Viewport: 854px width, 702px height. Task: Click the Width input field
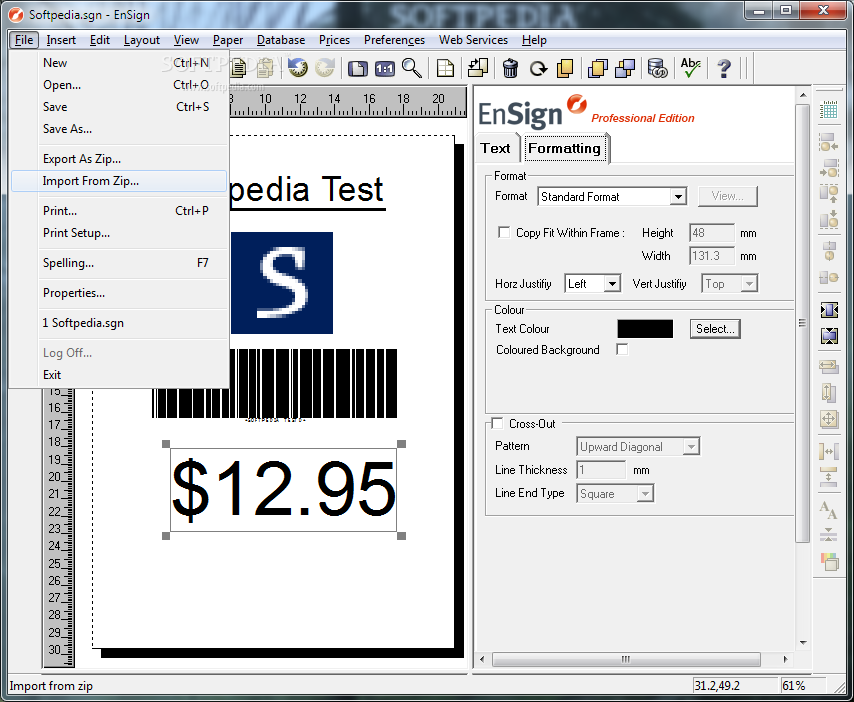coord(712,256)
